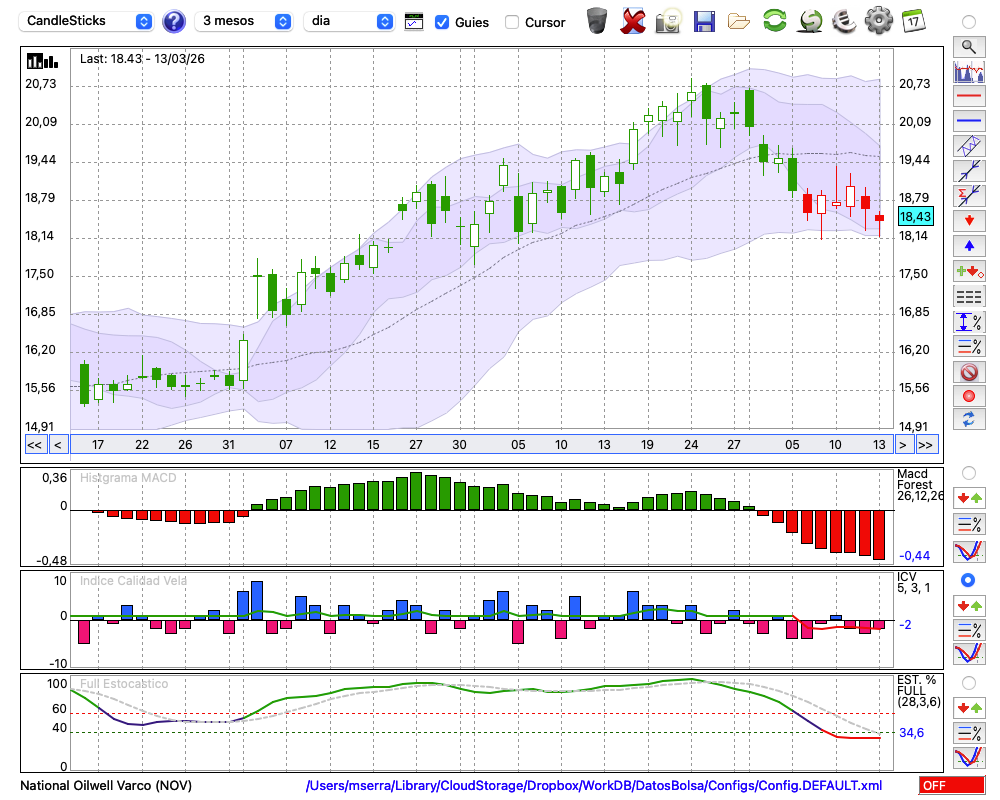Click the volume histogram chart icon
Viewport: 1000px width, 800px height.
click(x=969, y=71)
